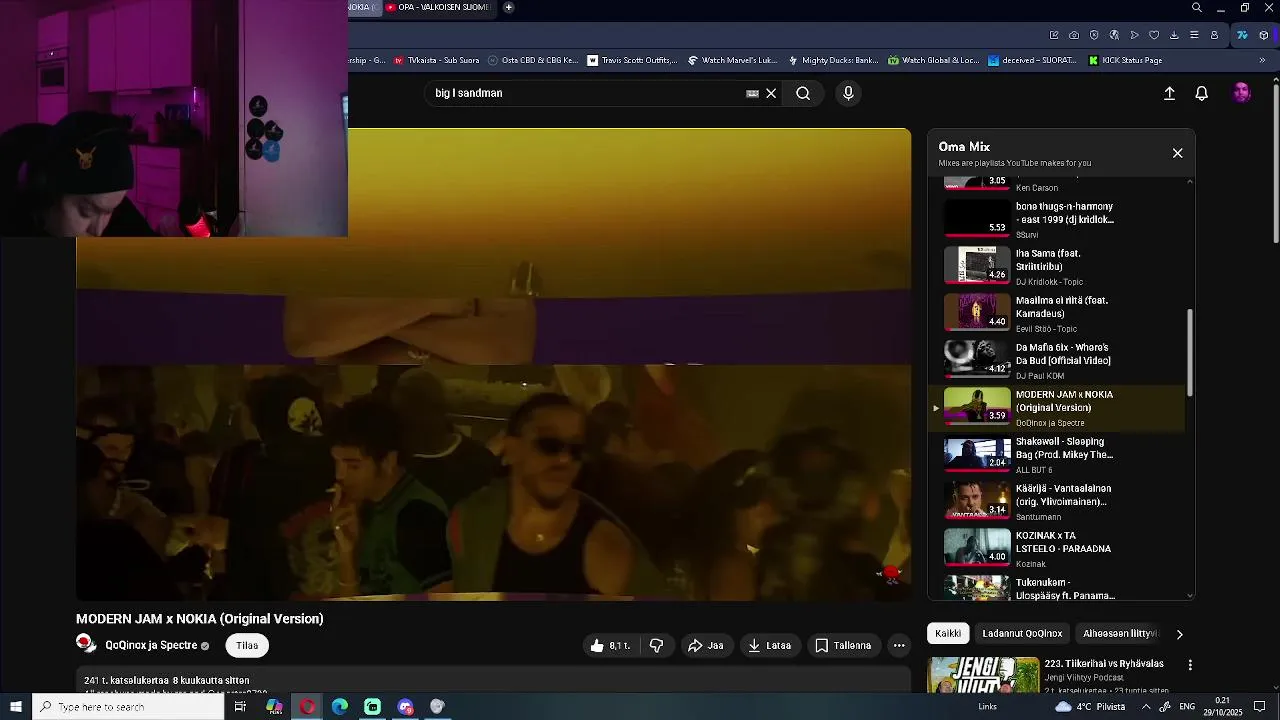Open options menu for 223. Tiikerihai video
Viewport: 1280px width, 720px height.
1190,665
